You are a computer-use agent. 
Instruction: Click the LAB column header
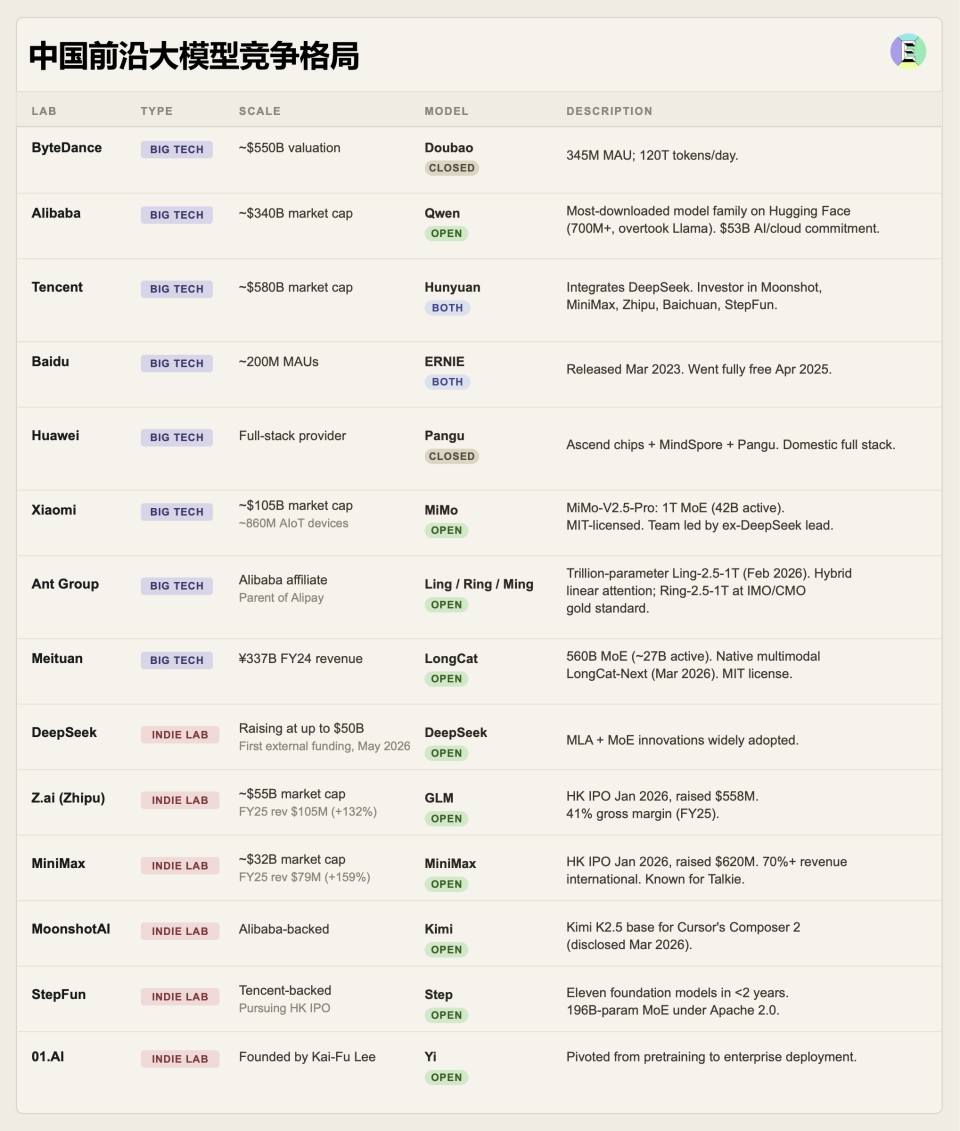44,111
